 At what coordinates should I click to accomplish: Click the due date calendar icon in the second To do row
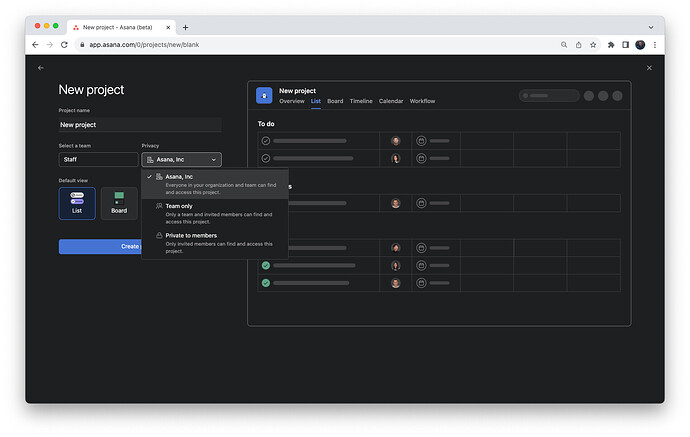coord(421,158)
